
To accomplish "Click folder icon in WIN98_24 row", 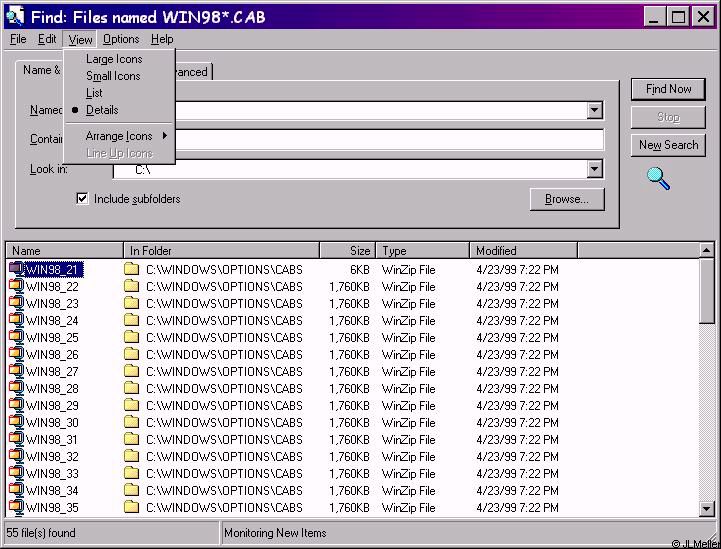I will (x=132, y=320).
